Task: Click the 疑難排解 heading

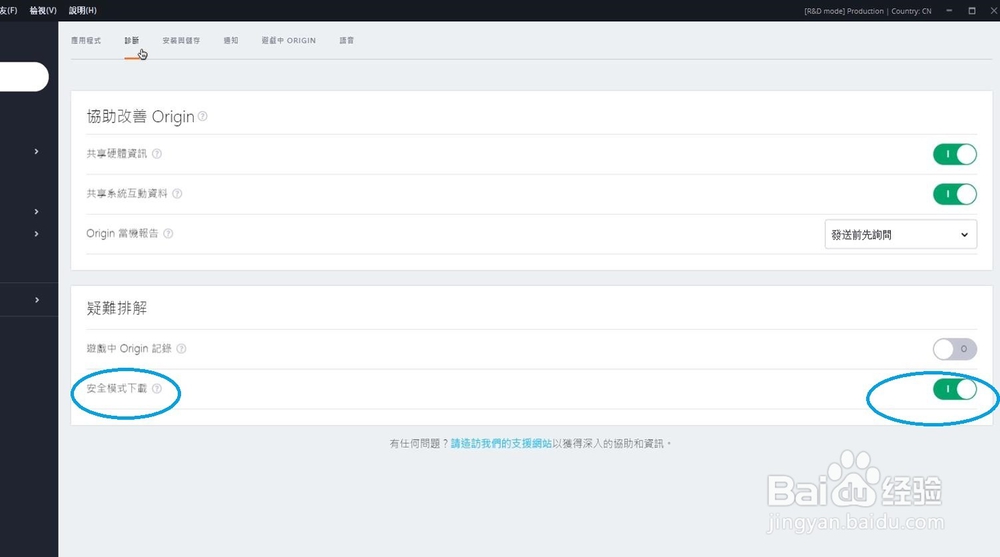Action: [117, 308]
